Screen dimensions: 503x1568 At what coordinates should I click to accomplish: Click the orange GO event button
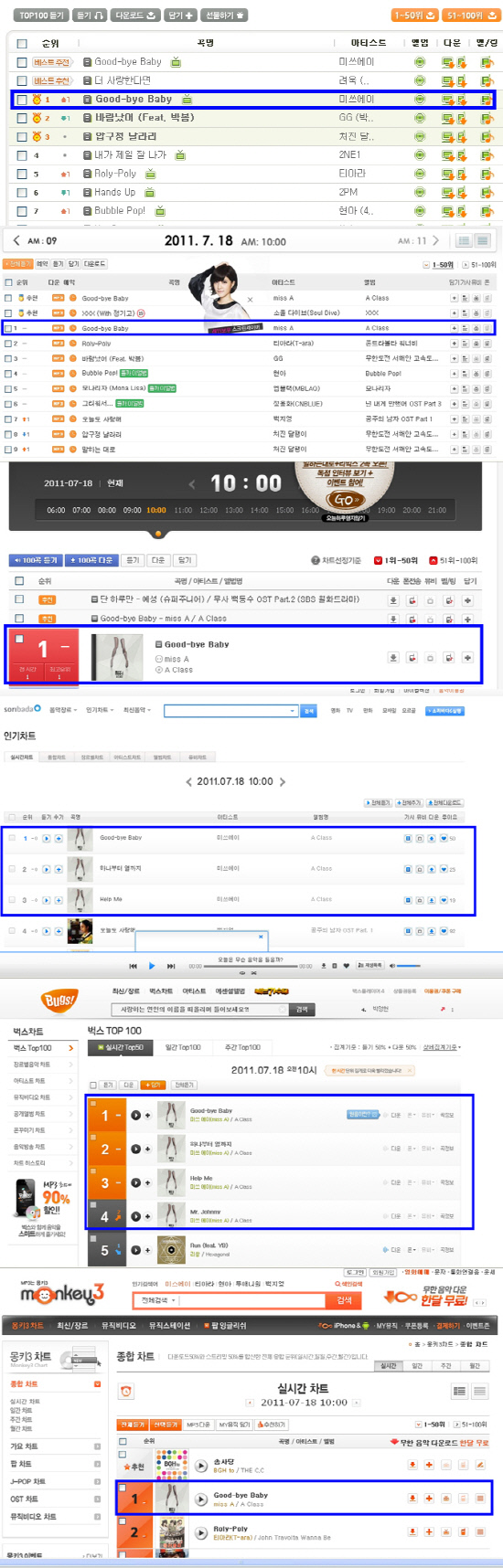(344, 500)
